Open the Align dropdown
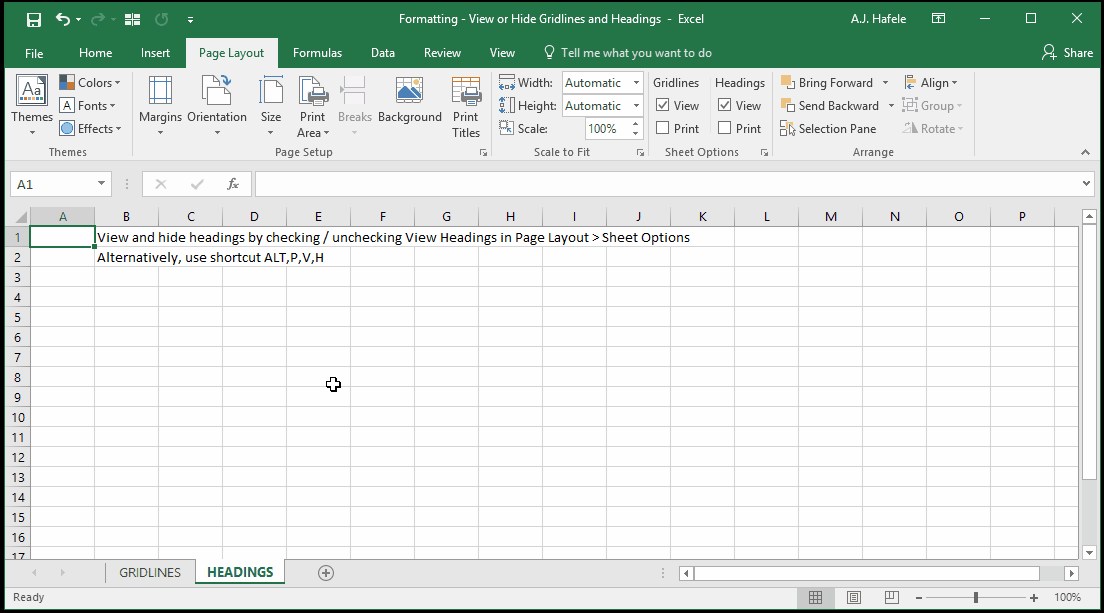 [931, 83]
